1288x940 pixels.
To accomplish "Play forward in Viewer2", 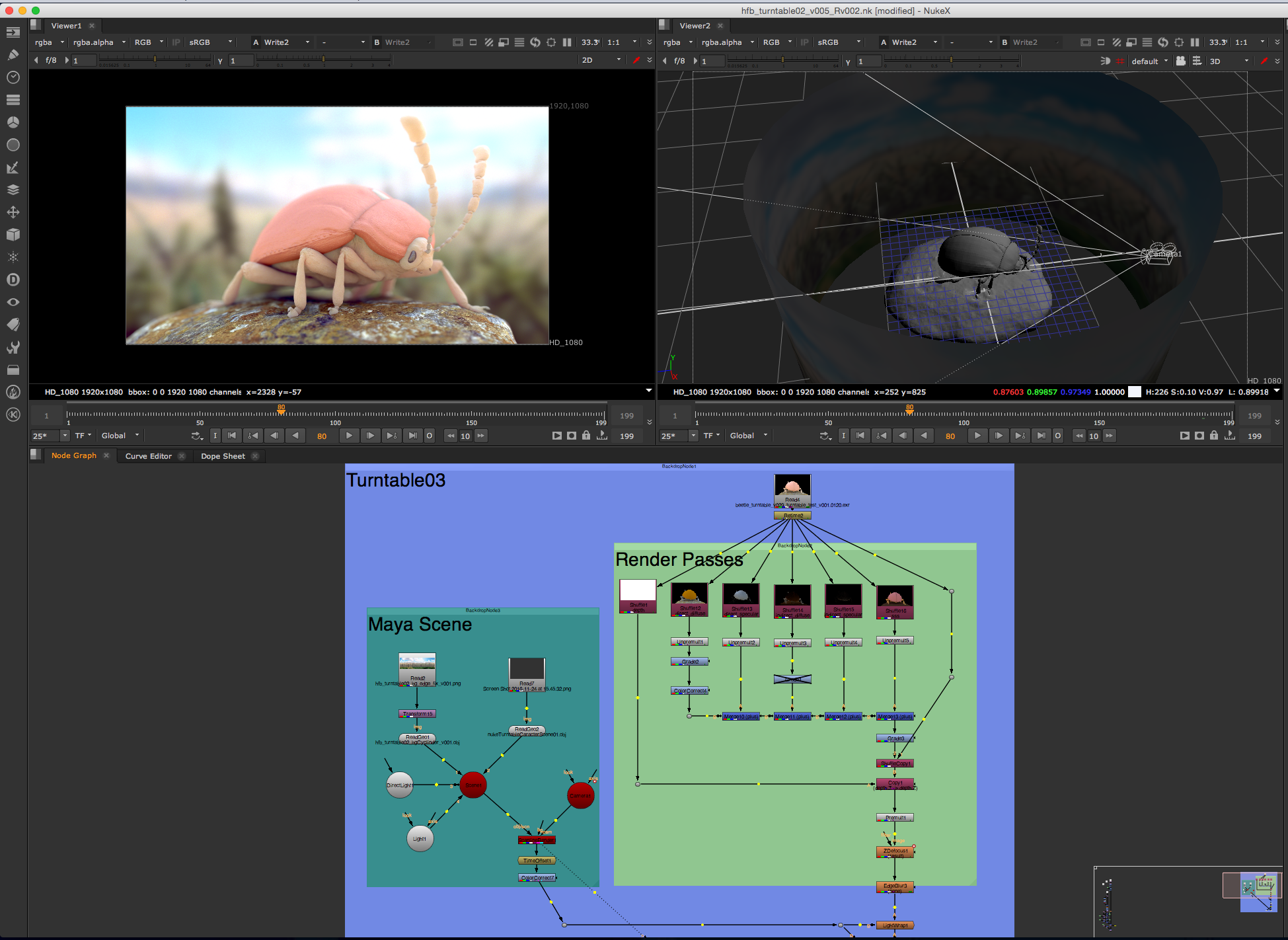I will pyautogui.click(x=977, y=436).
